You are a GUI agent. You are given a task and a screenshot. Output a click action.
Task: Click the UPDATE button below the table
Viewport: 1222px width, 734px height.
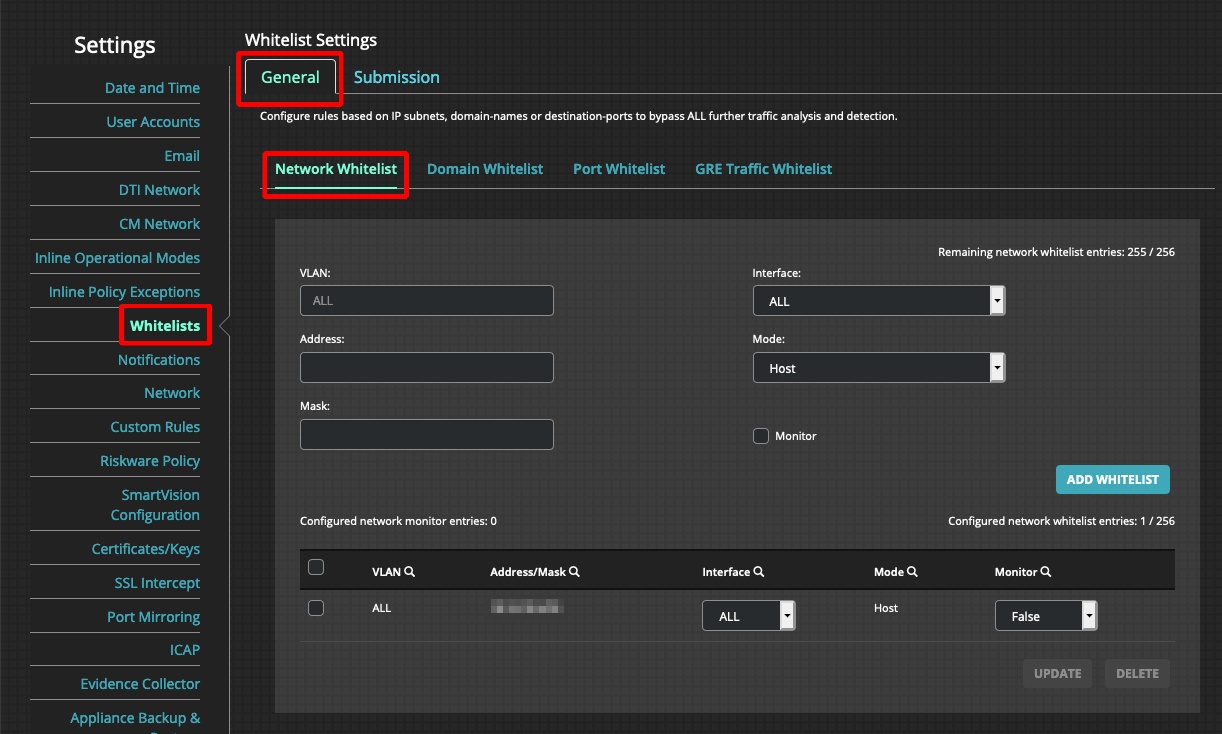coord(1057,673)
